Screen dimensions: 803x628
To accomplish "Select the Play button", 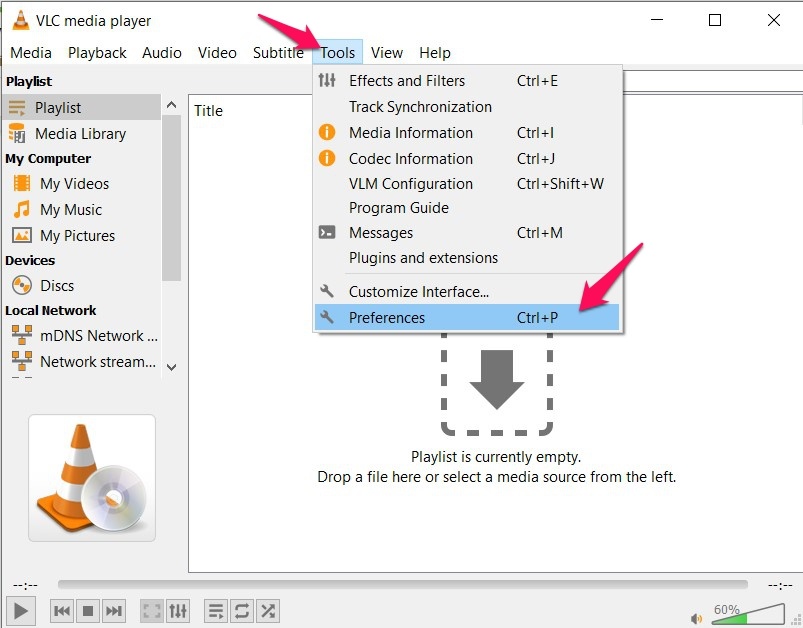I will [x=21, y=610].
